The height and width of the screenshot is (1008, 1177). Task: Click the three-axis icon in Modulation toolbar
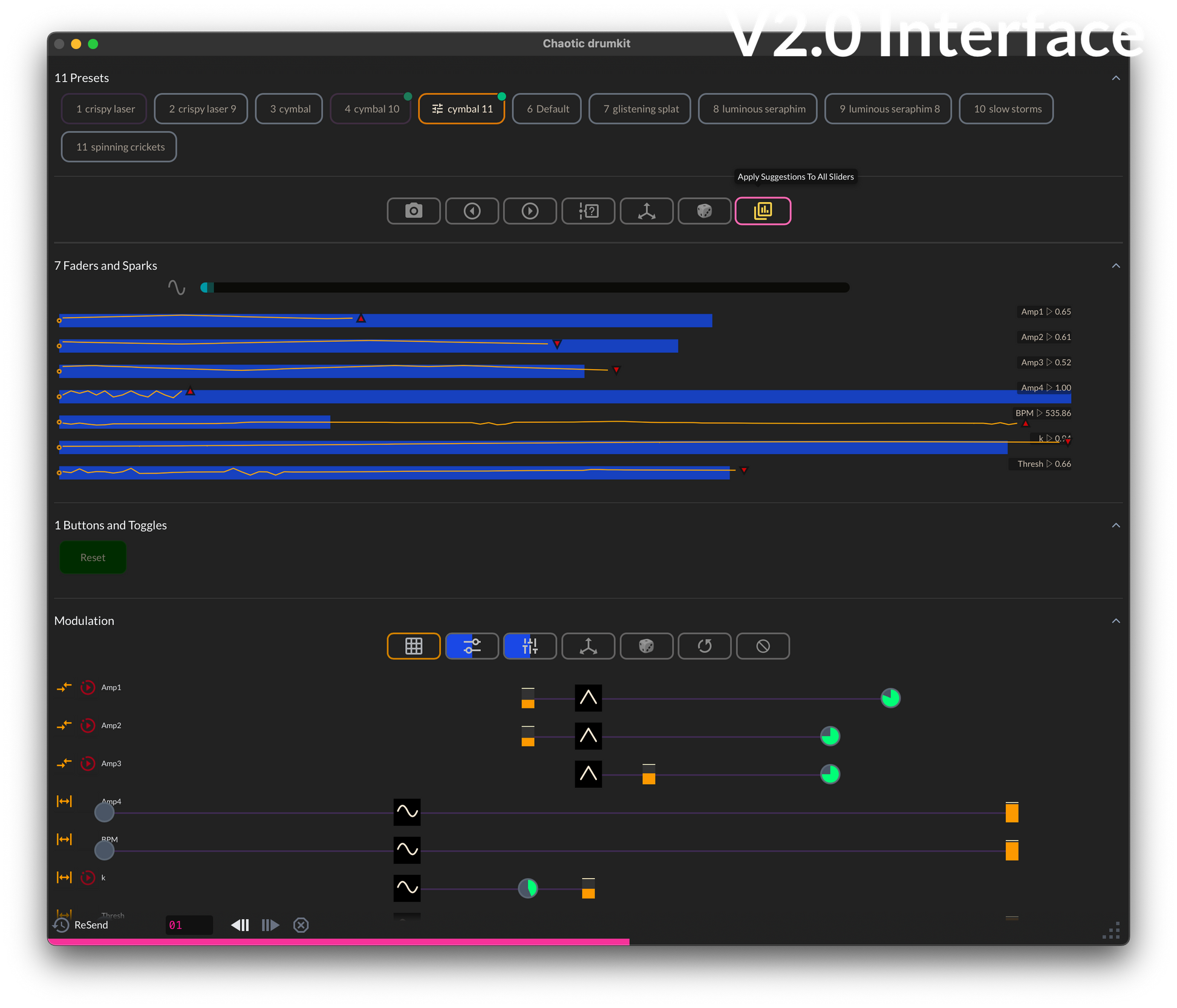588,646
